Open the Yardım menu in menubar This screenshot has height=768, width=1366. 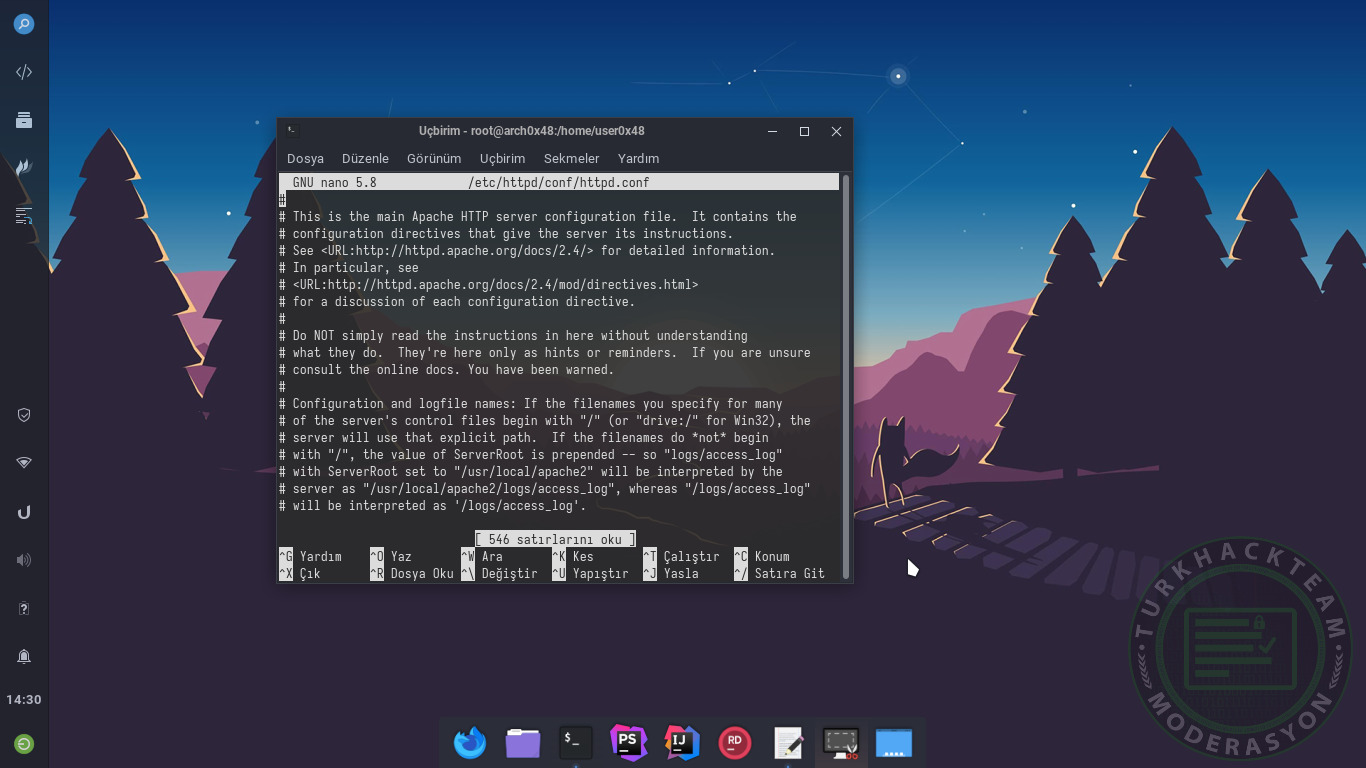click(x=638, y=158)
